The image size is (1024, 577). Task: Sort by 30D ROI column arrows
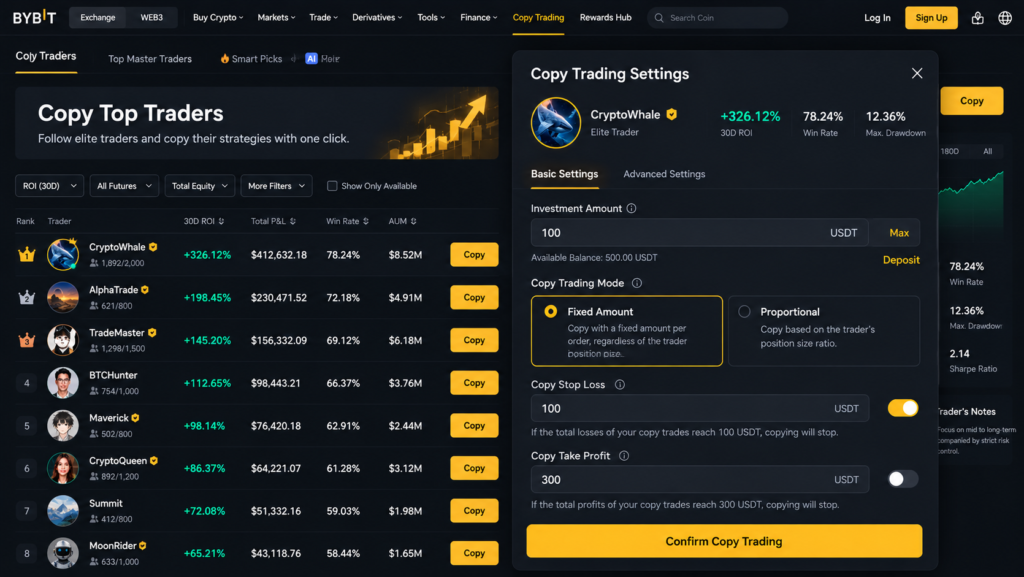click(221, 221)
